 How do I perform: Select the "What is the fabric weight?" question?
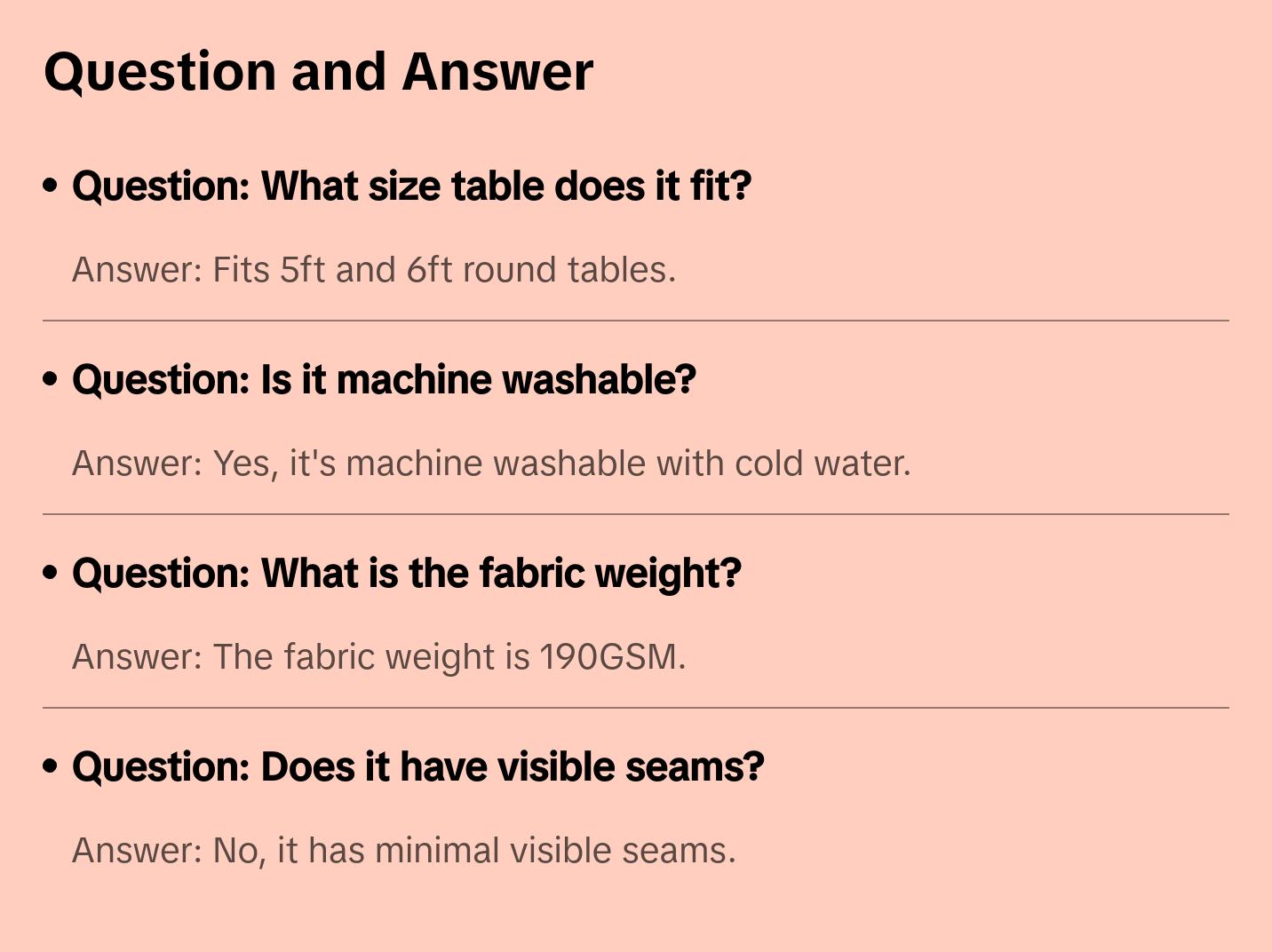pos(407,574)
